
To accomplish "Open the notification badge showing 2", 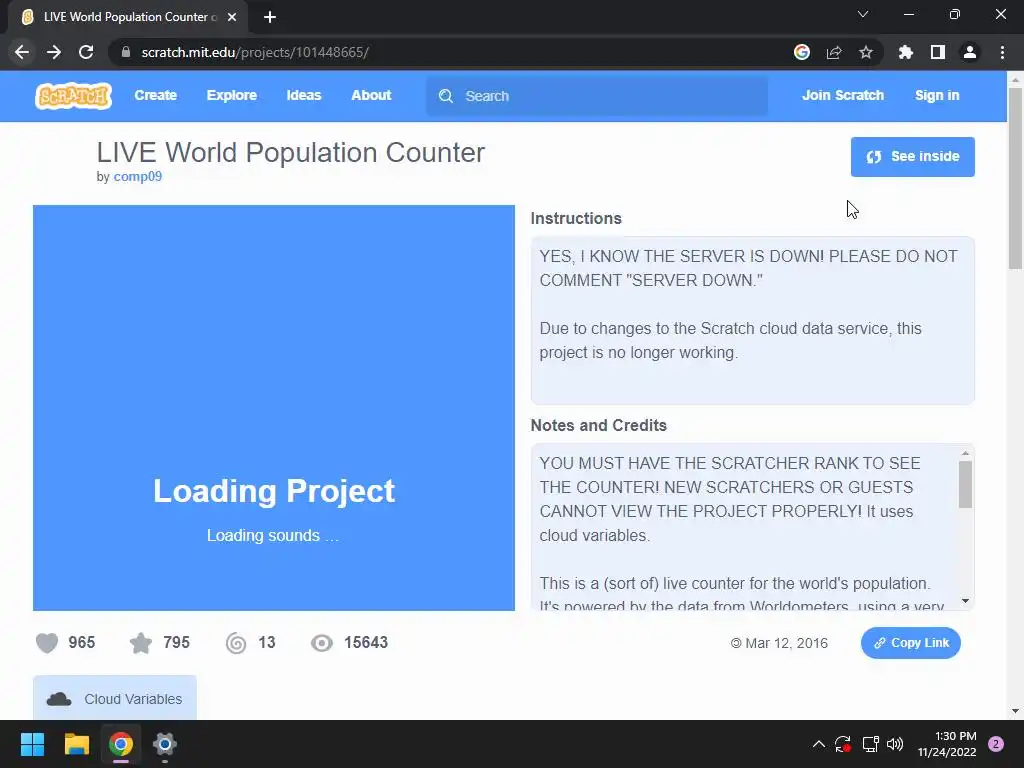I will [x=996, y=744].
